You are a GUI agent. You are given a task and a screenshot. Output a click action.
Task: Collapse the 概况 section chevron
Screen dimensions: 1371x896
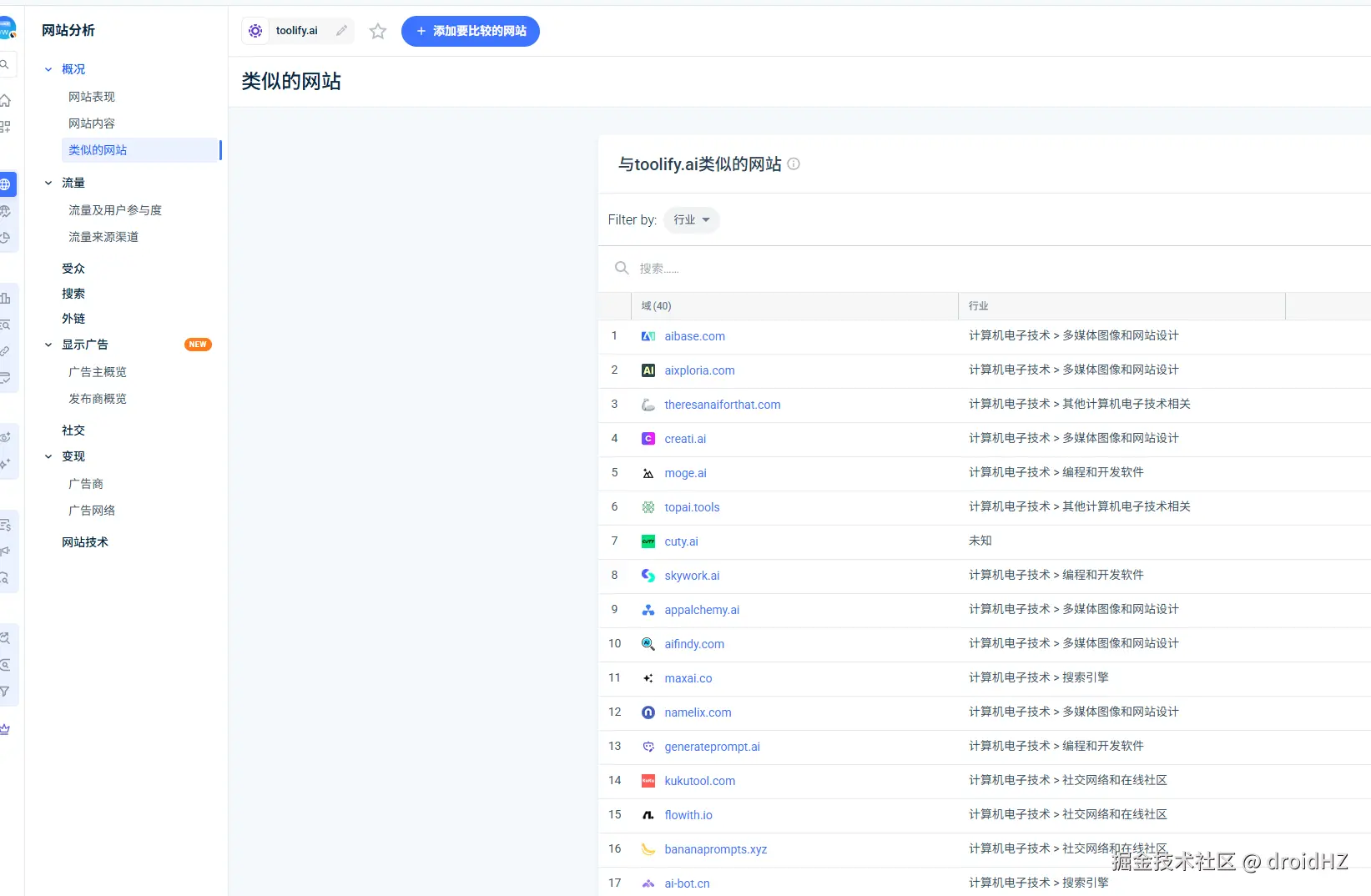coord(48,69)
